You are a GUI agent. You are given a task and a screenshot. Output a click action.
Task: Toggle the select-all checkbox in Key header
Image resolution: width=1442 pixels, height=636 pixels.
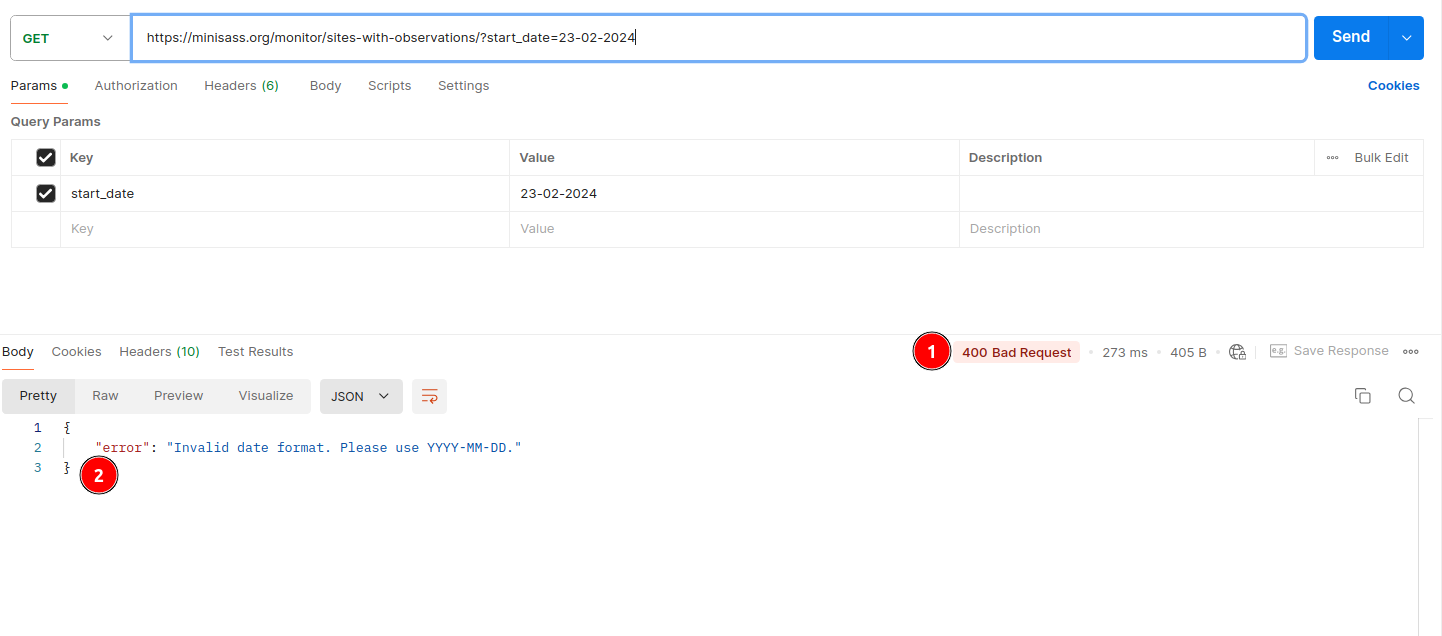point(45,157)
